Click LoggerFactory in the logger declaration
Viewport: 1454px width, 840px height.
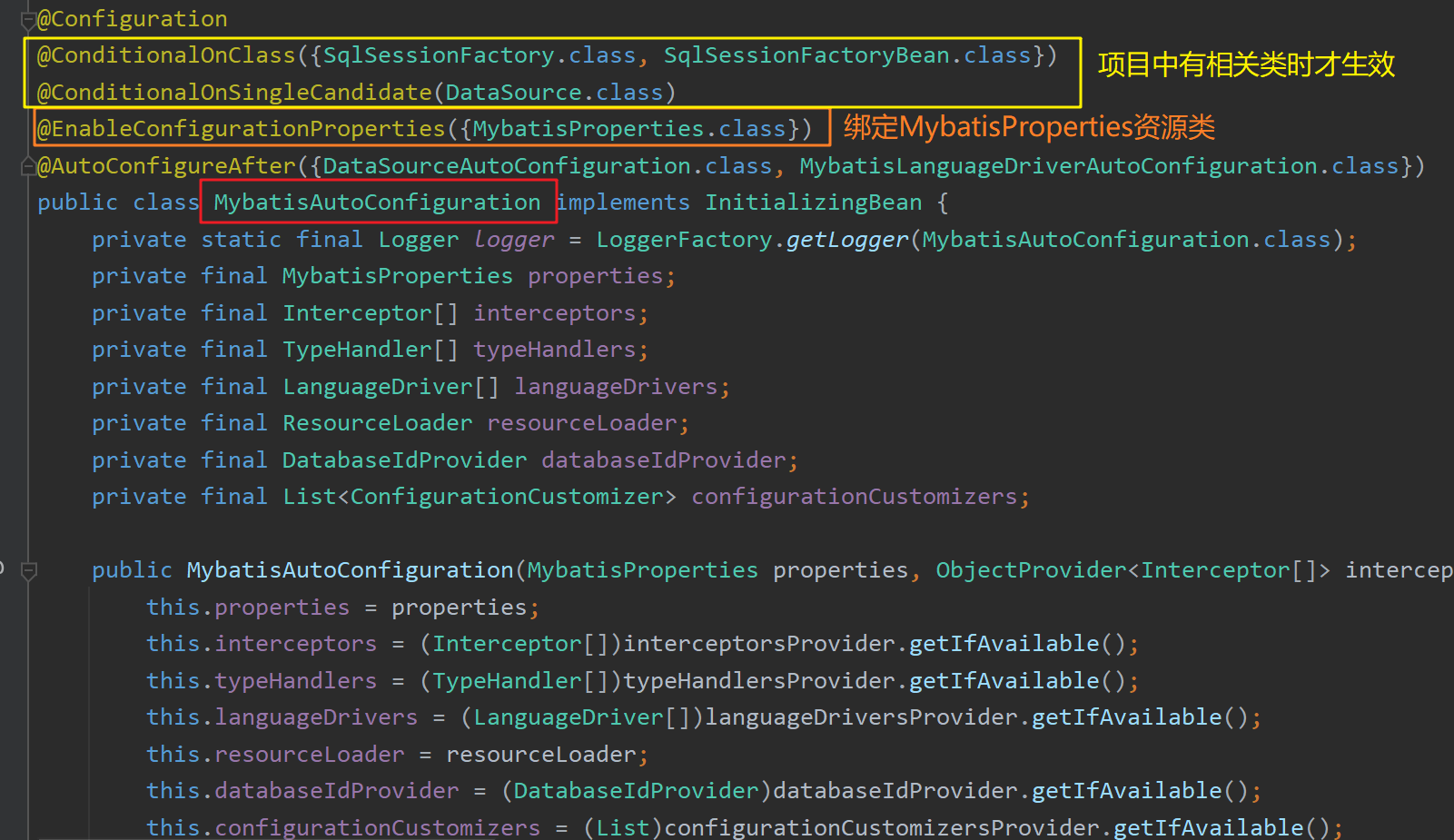pos(684,240)
